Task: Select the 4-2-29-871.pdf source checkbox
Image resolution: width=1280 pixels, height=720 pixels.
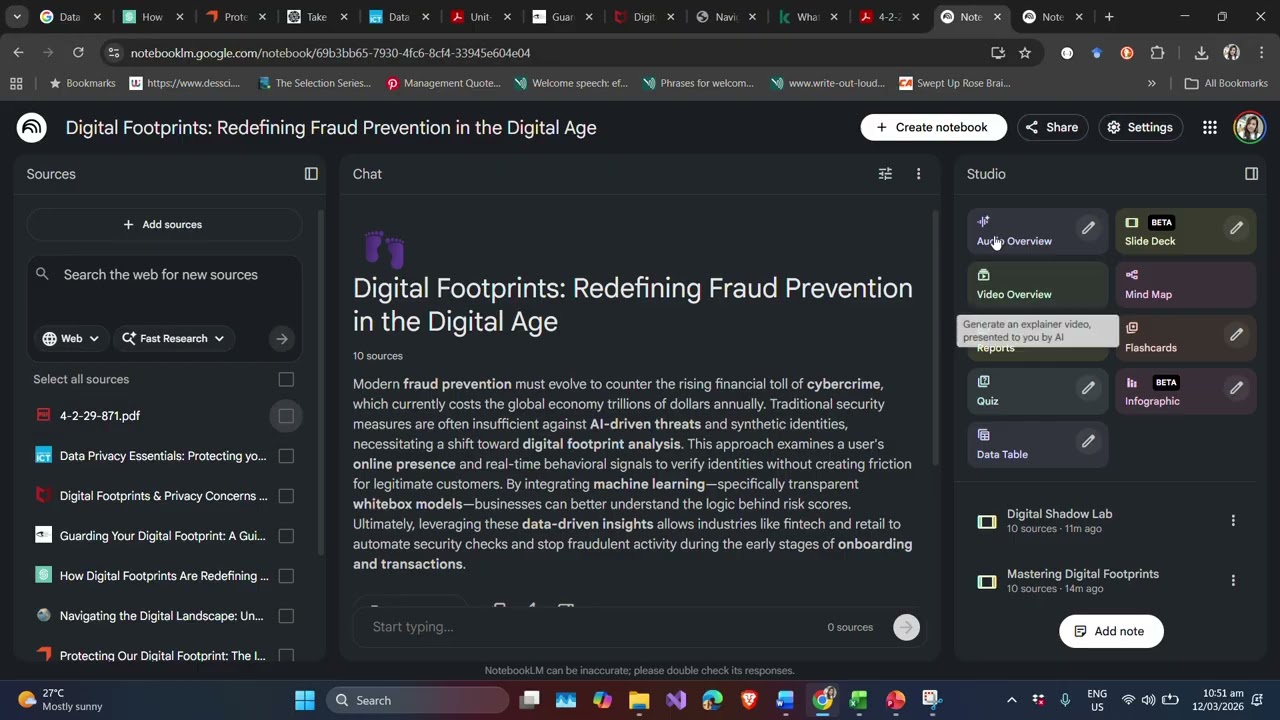Action: coord(286,416)
